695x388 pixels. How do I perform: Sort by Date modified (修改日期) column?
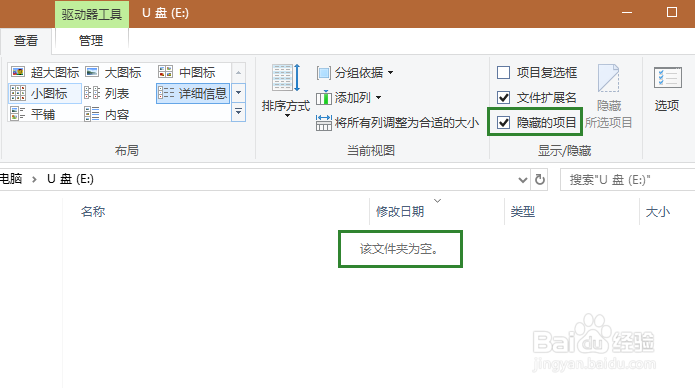click(x=437, y=212)
